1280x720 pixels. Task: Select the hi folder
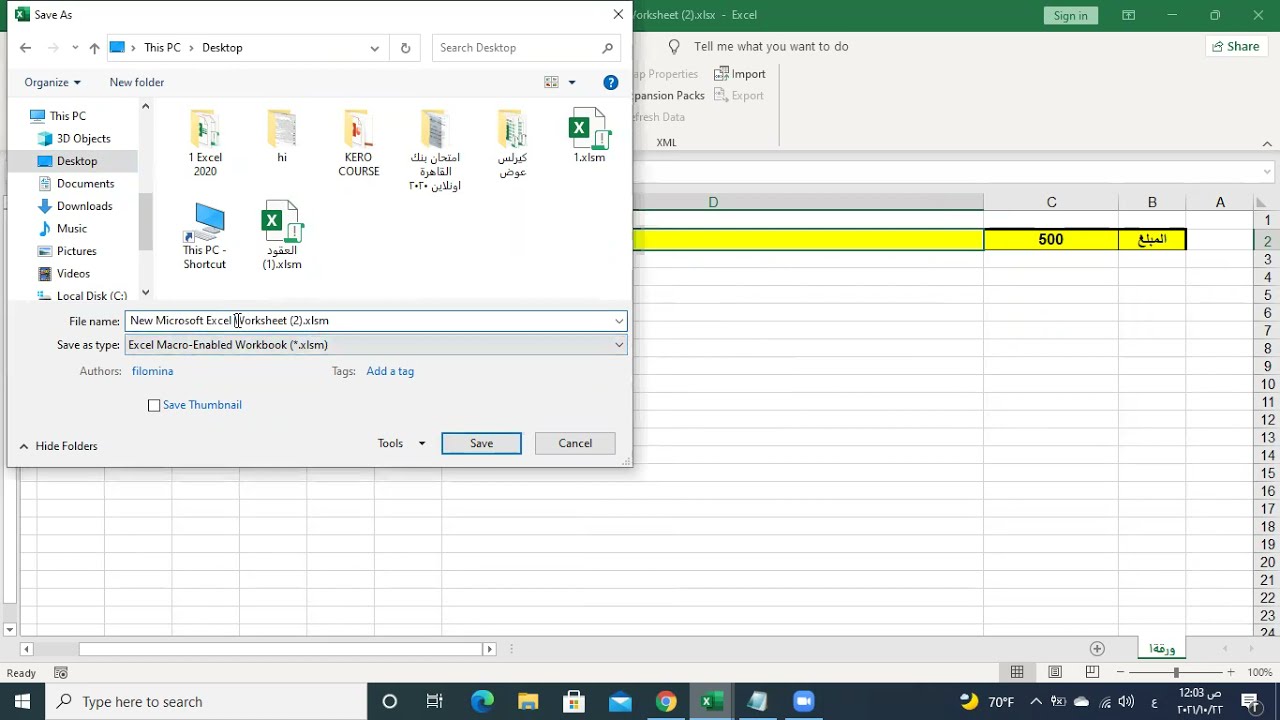click(x=282, y=136)
